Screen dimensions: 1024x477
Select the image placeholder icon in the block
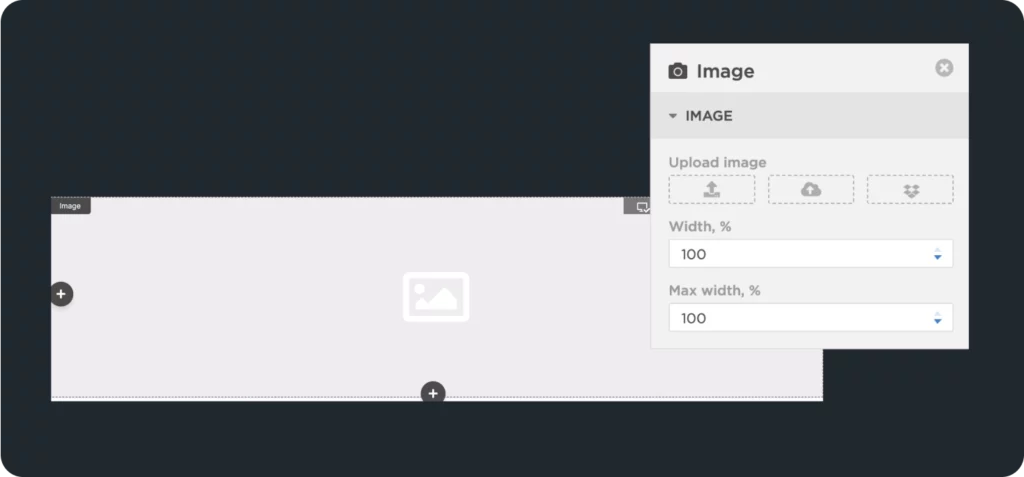436,297
